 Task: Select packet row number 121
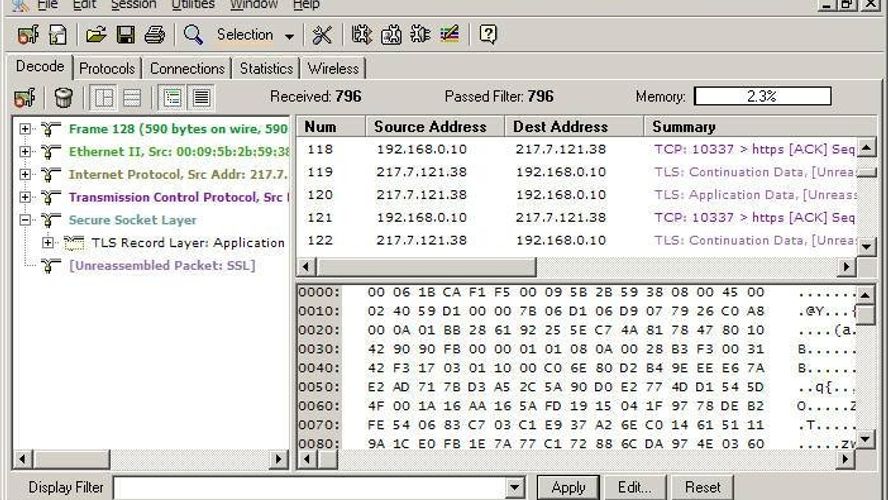point(577,217)
